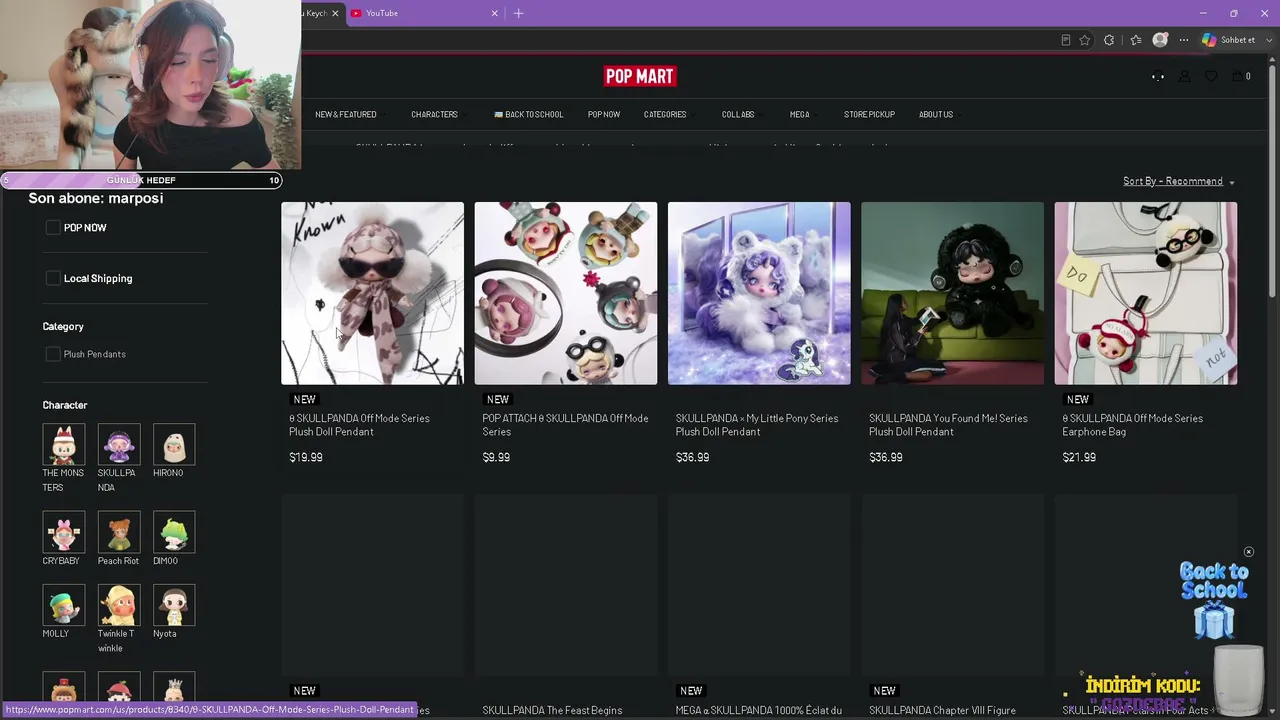Open SKULLPANDA Chapter VIII Figure link

pos(942,710)
